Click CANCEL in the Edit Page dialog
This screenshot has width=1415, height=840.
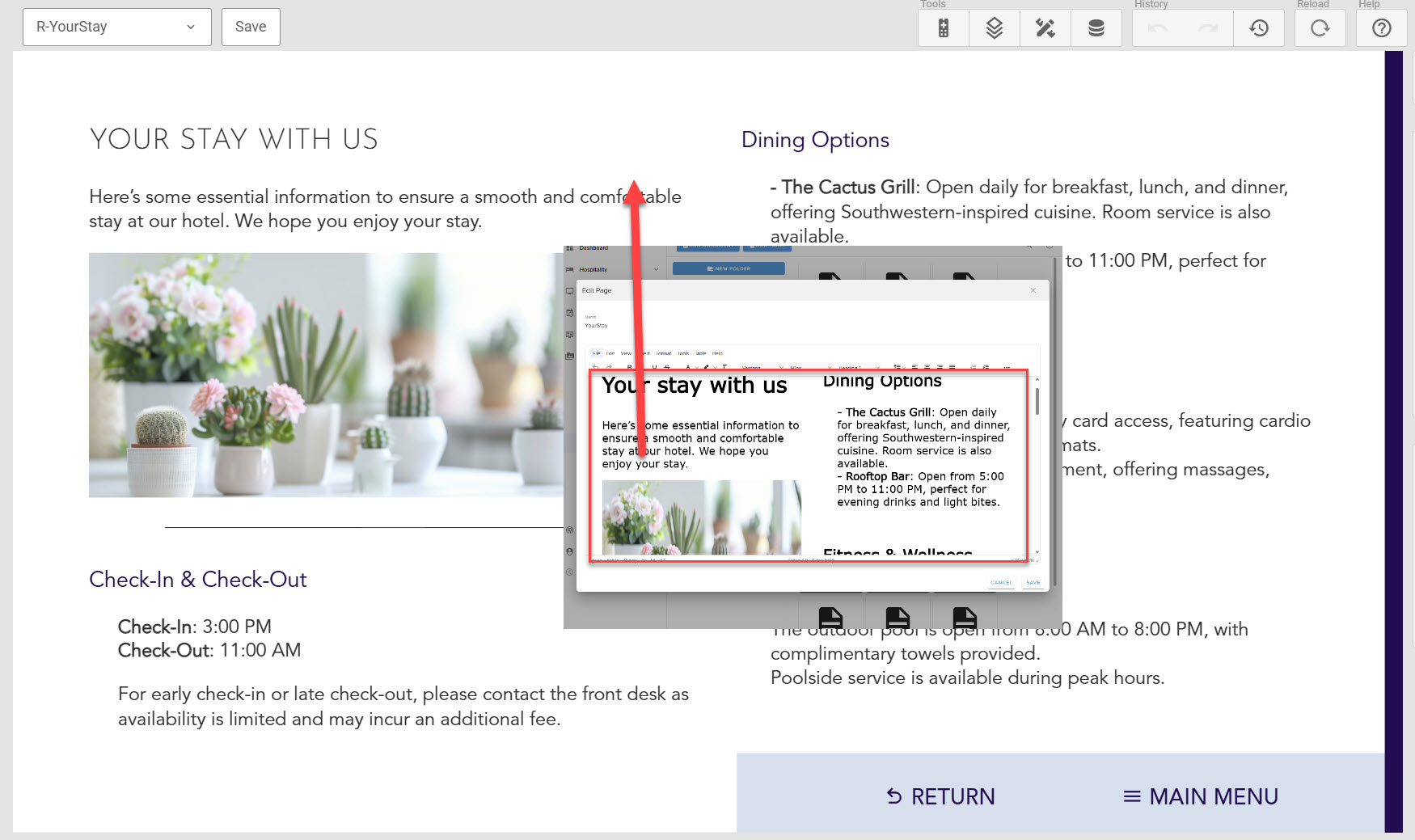coord(1001,582)
